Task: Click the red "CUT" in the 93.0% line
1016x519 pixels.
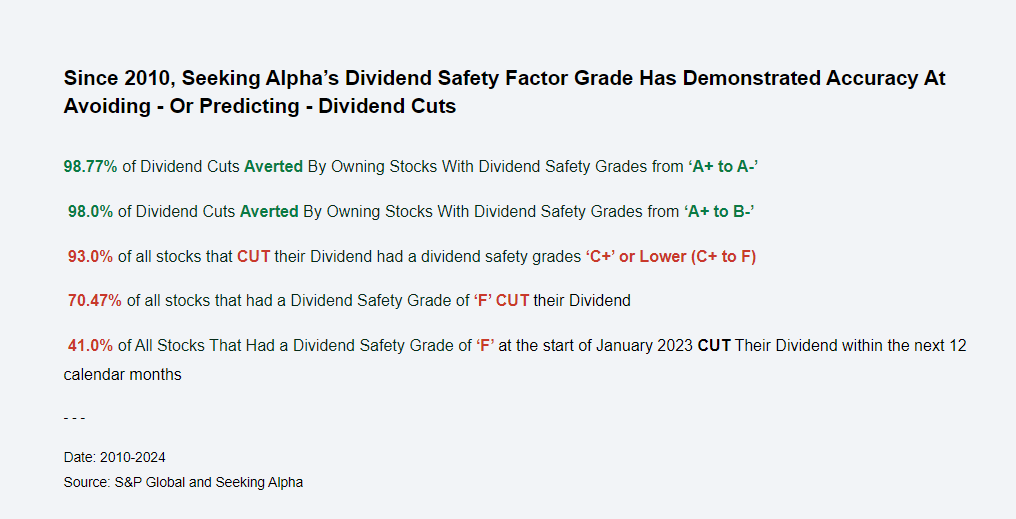Action: tap(254, 256)
